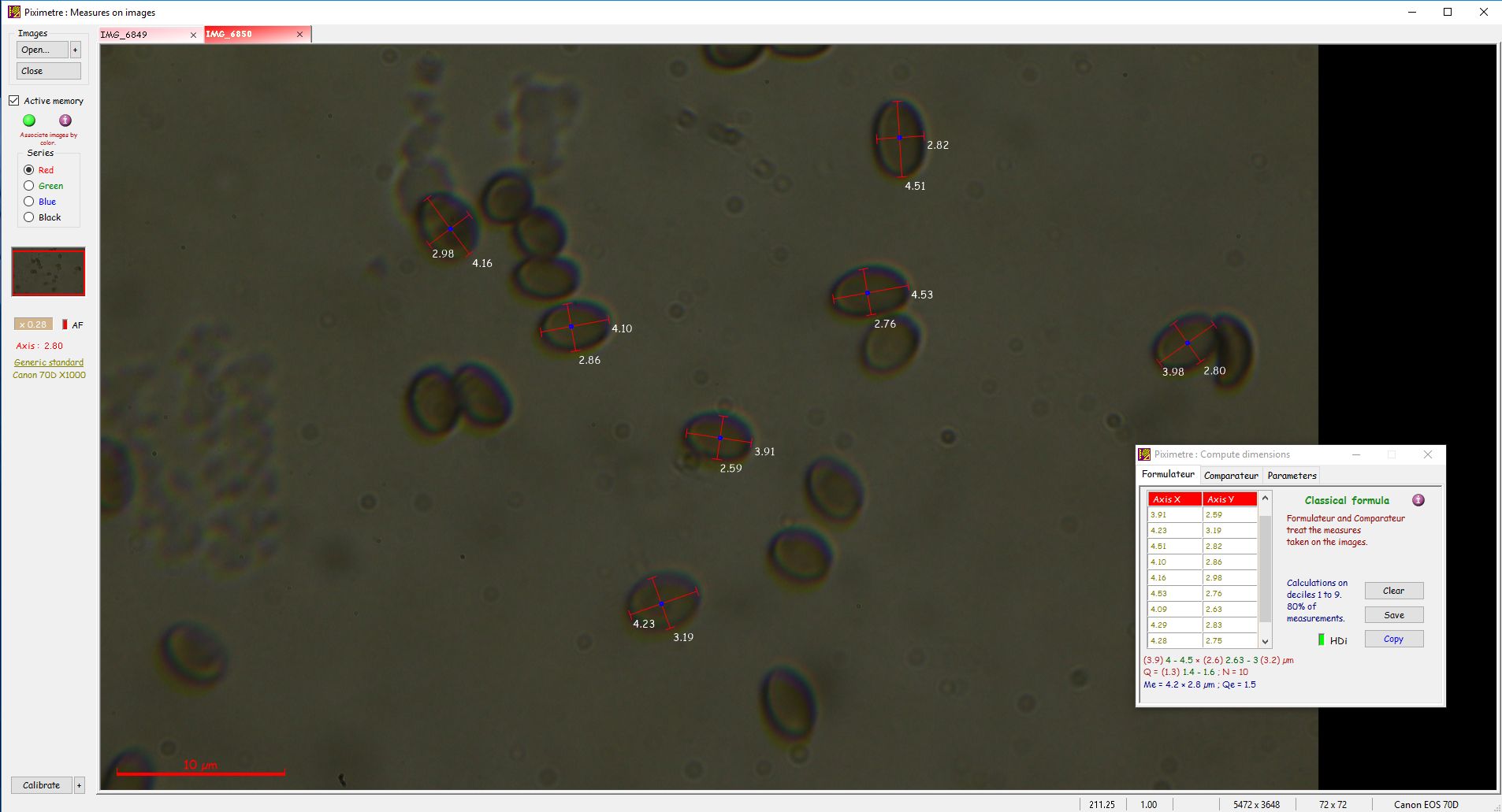Select the Green series radio button
Screen dimensions: 1502x812
29,186
